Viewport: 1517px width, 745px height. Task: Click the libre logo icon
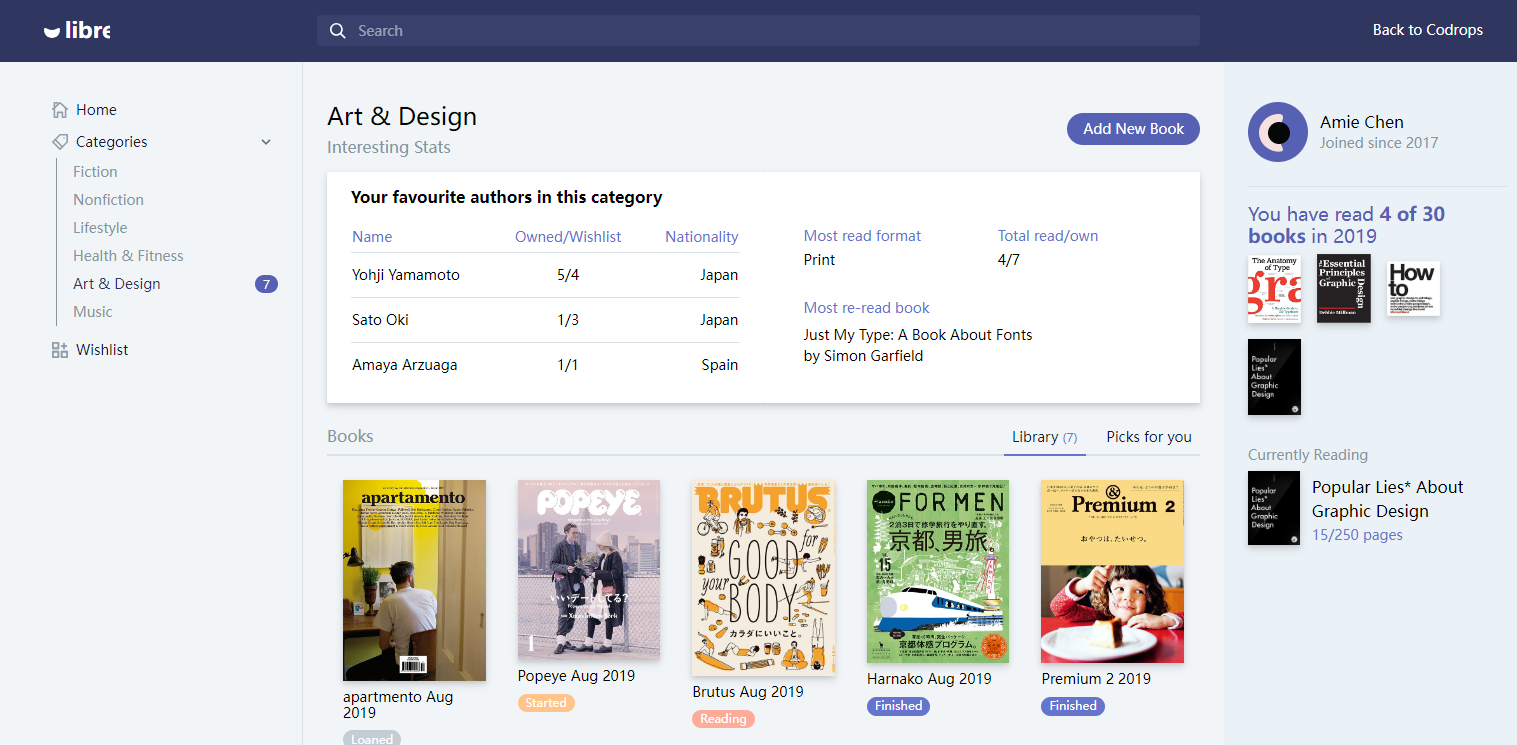53,31
